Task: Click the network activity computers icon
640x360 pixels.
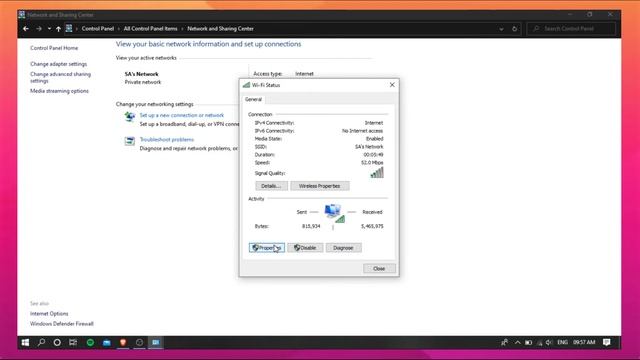Action: click(334, 213)
